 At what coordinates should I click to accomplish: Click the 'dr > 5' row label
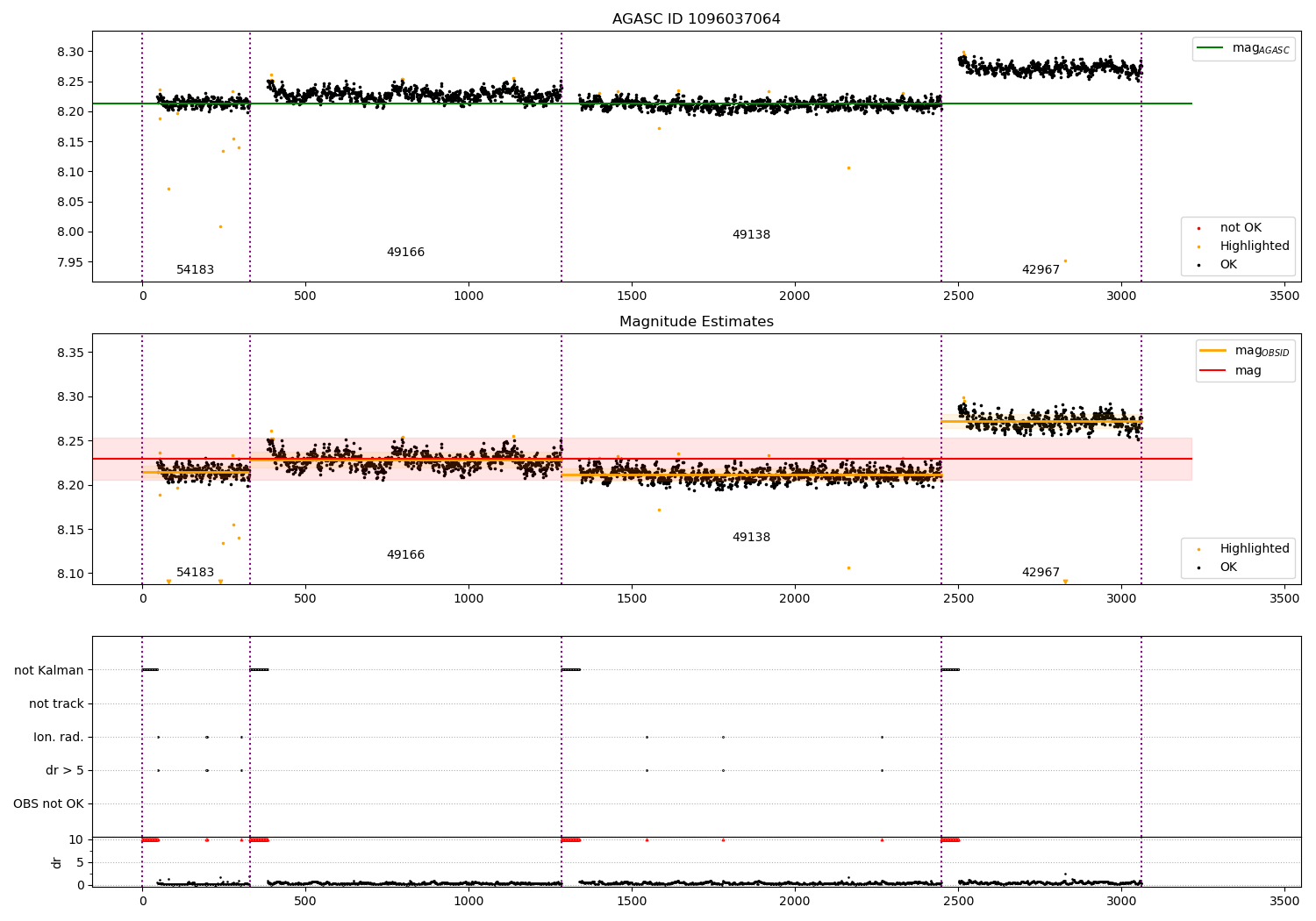(65, 771)
